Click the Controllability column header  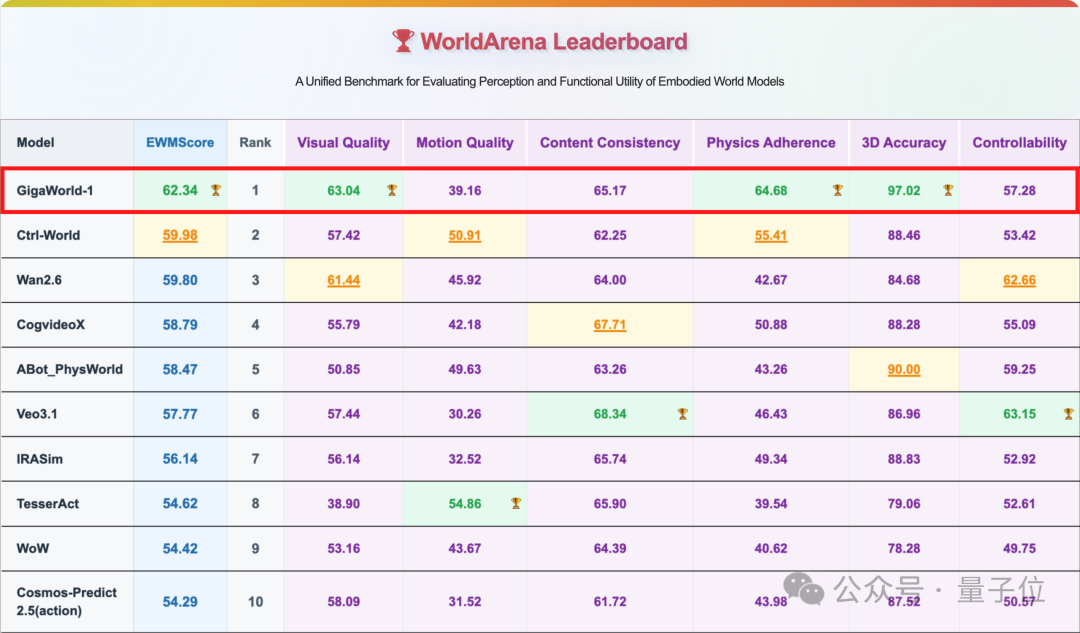click(1019, 143)
